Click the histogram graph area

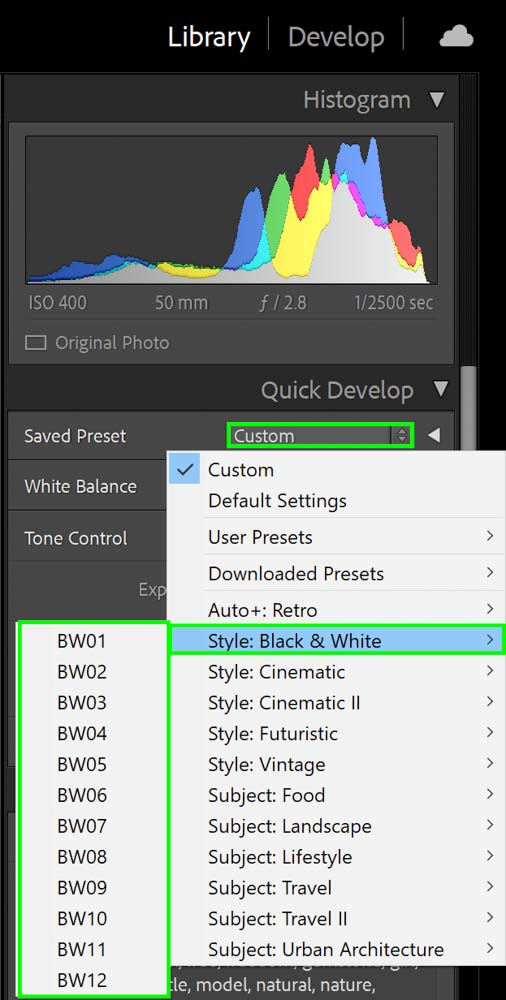pyautogui.click(x=232, y=209)
